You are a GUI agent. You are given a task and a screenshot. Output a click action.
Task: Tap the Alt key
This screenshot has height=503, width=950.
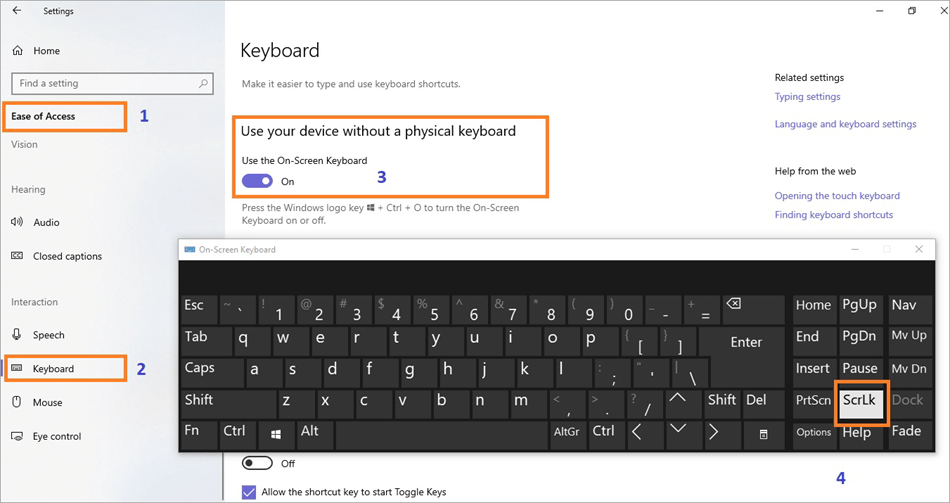click(x=314, y=434)
